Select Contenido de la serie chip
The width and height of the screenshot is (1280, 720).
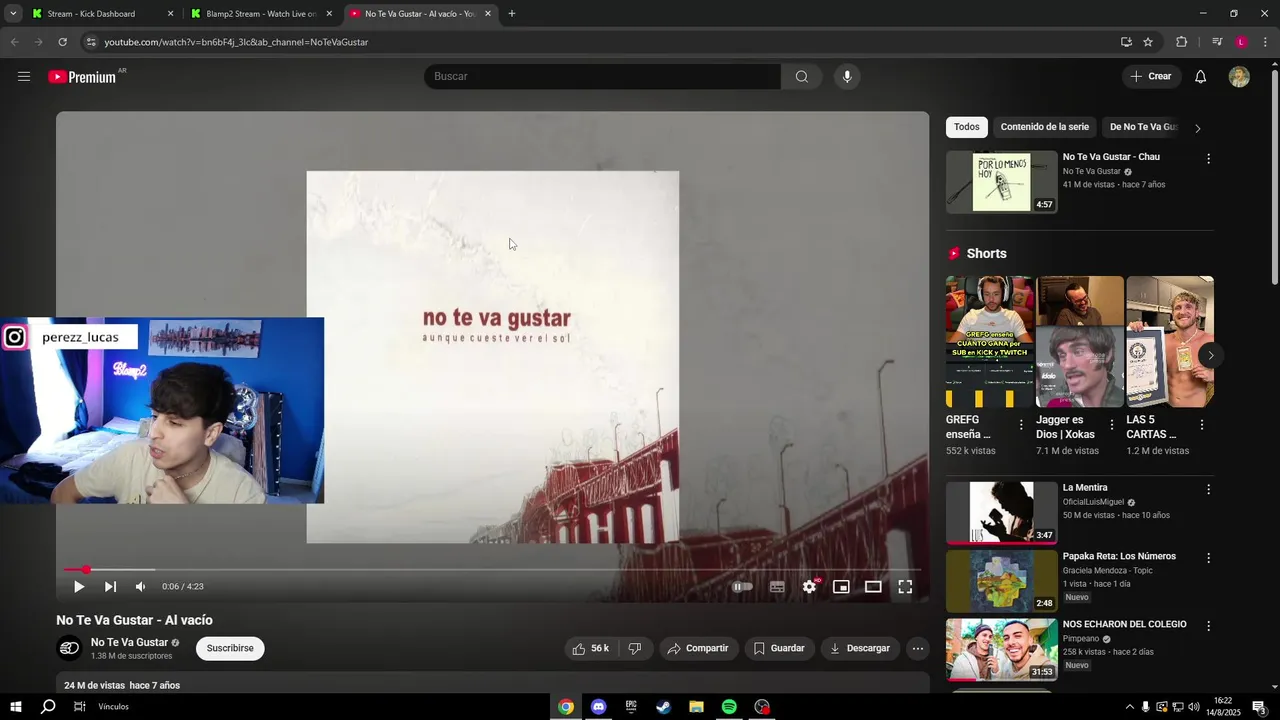click(x=1044, y=127)
